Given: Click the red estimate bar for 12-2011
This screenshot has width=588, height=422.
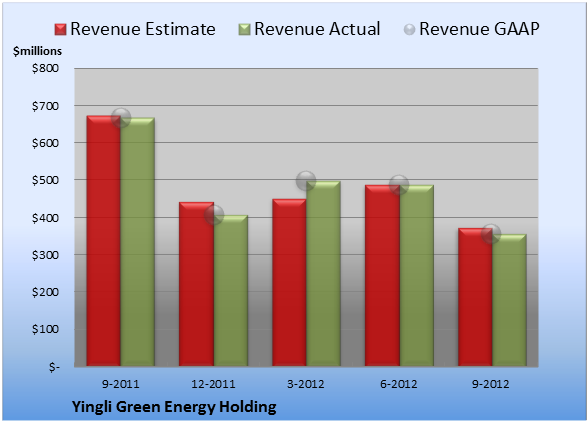Looking at the screenshot, I should tap(196, 284).
